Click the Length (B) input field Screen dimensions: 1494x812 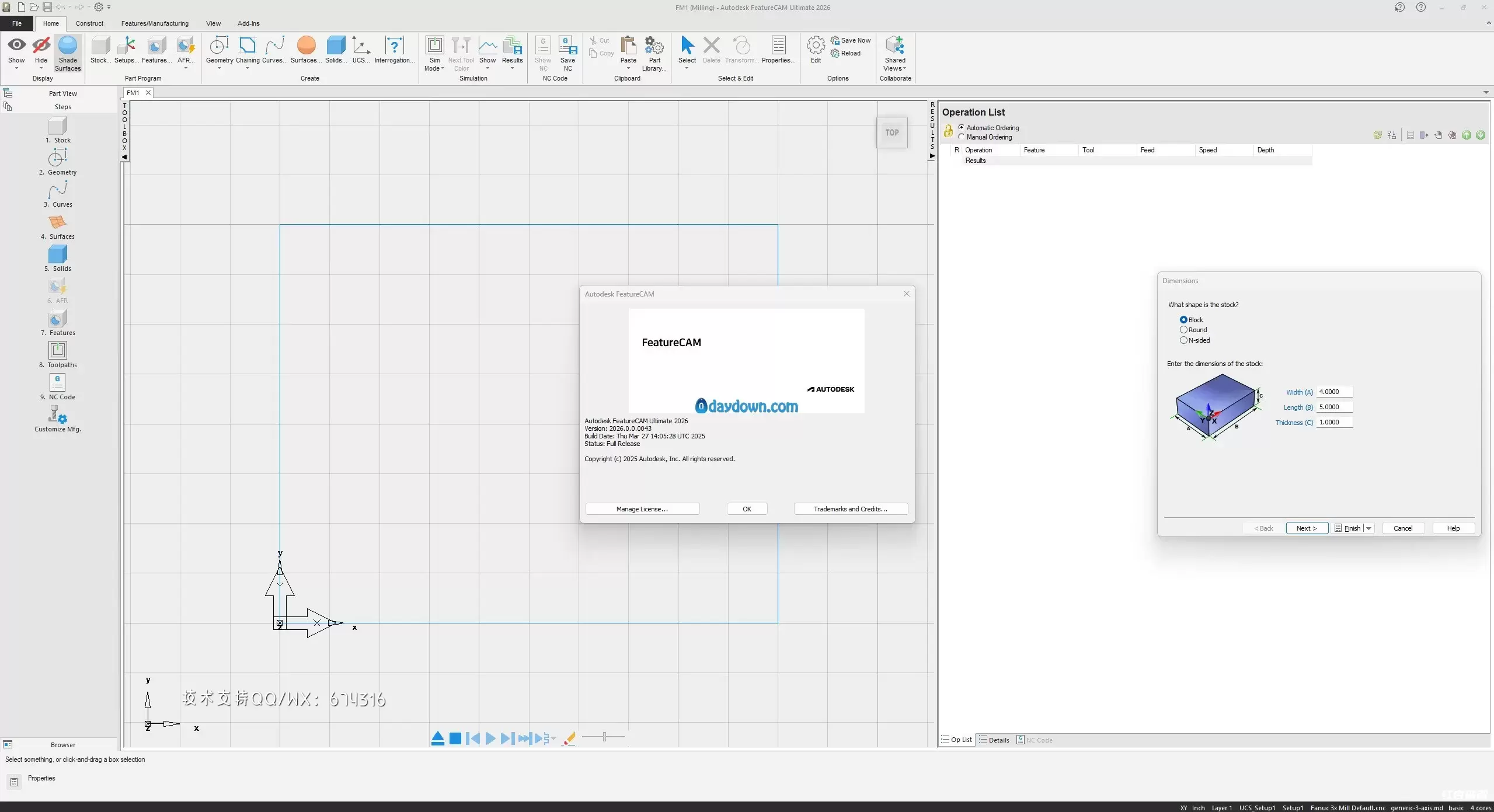1335,407
